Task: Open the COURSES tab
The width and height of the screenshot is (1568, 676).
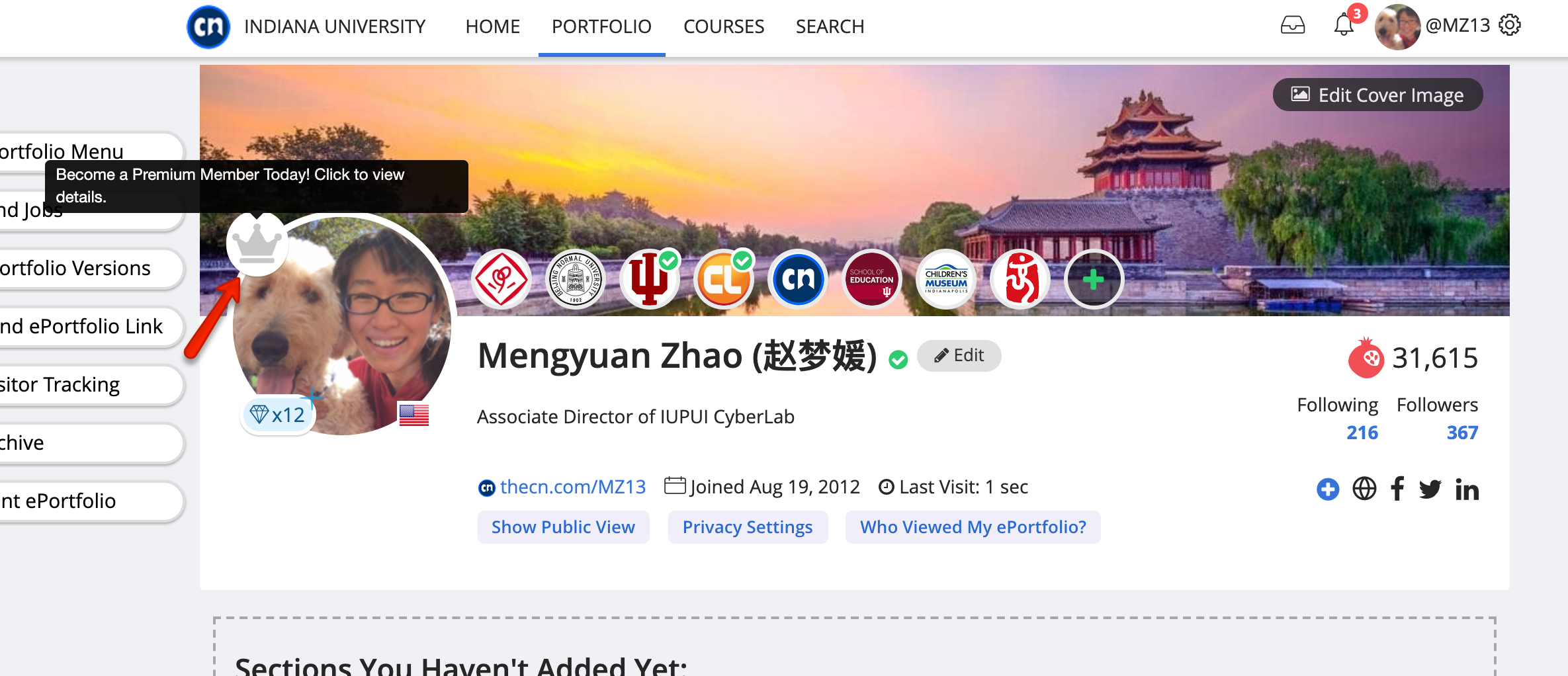Action: [724, 26]
